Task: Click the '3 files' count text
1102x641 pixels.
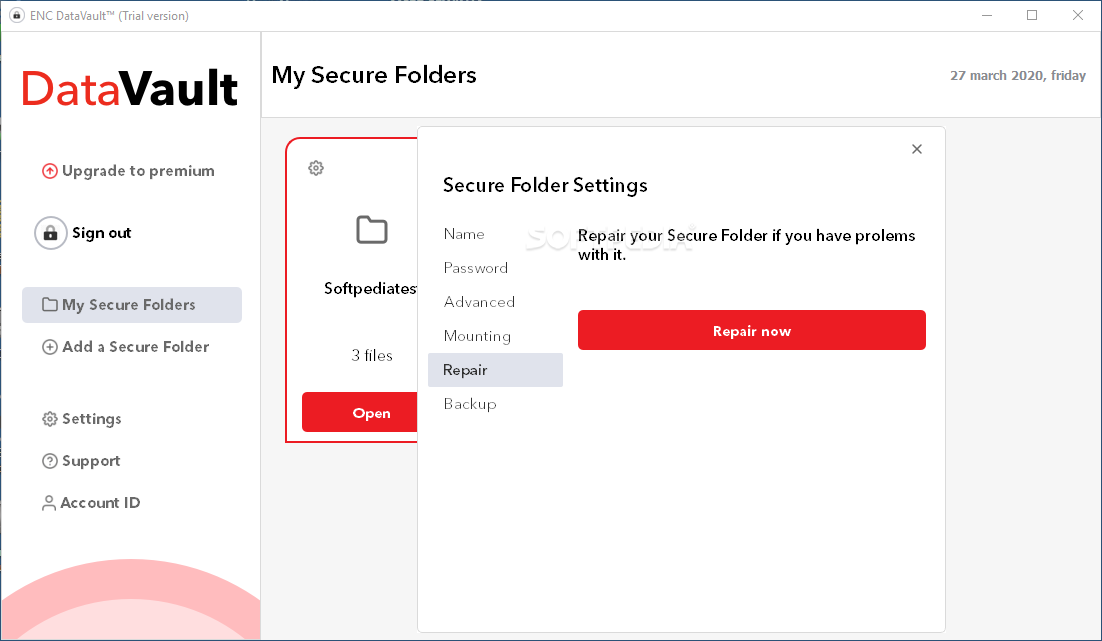Action: tap(372, 356)
